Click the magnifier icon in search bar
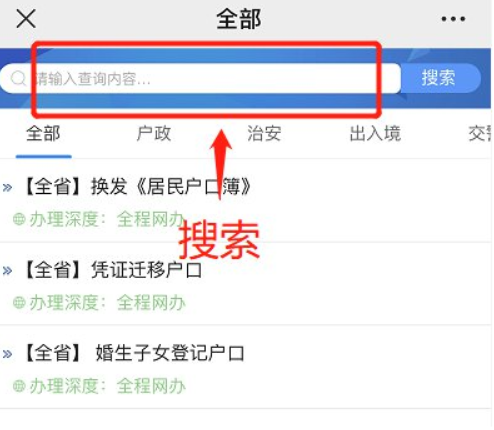The width and height of the screenshot is (494, 430). click(18, 78)
